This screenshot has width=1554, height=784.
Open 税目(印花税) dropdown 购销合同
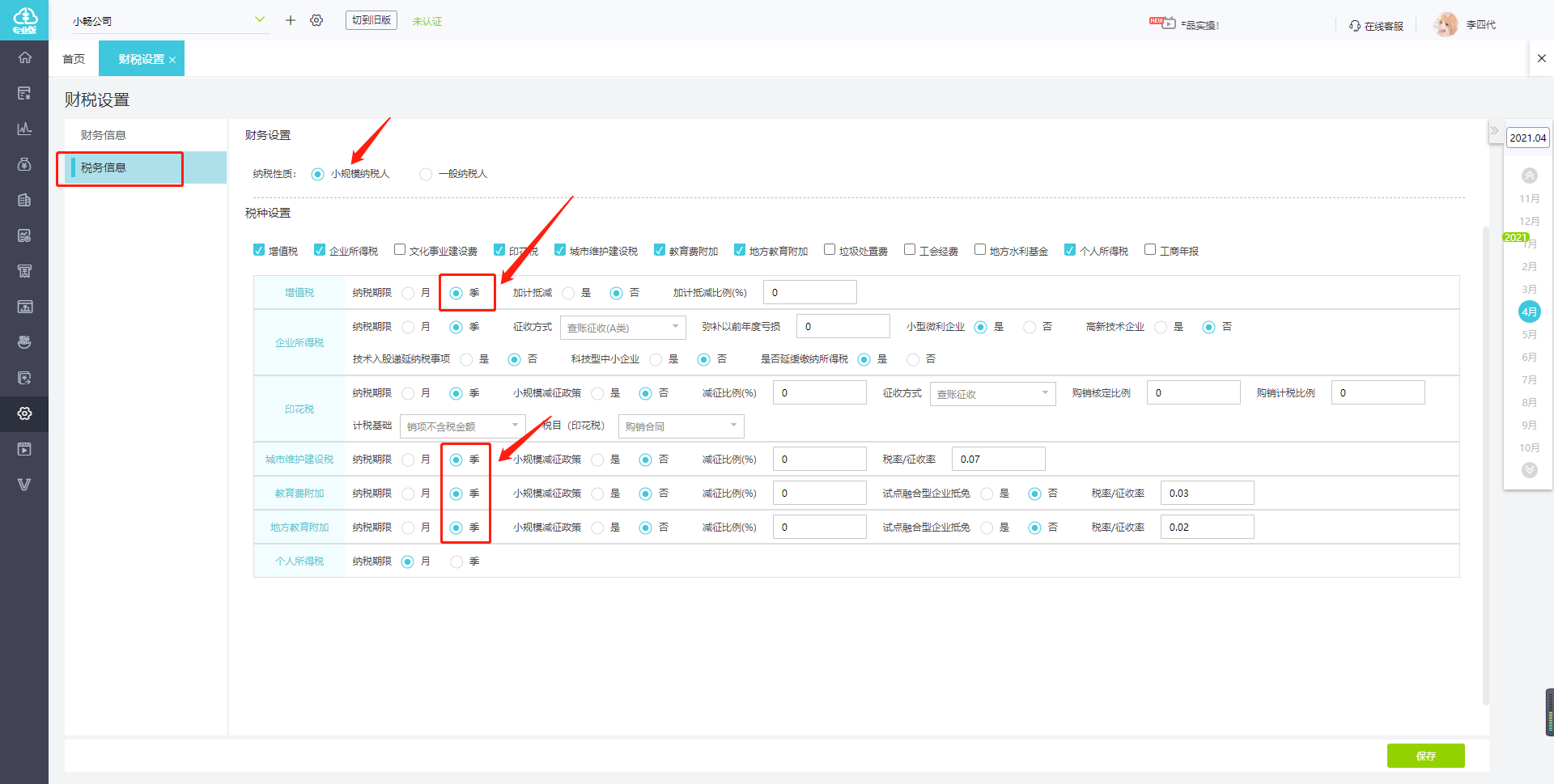coord(681,426)
